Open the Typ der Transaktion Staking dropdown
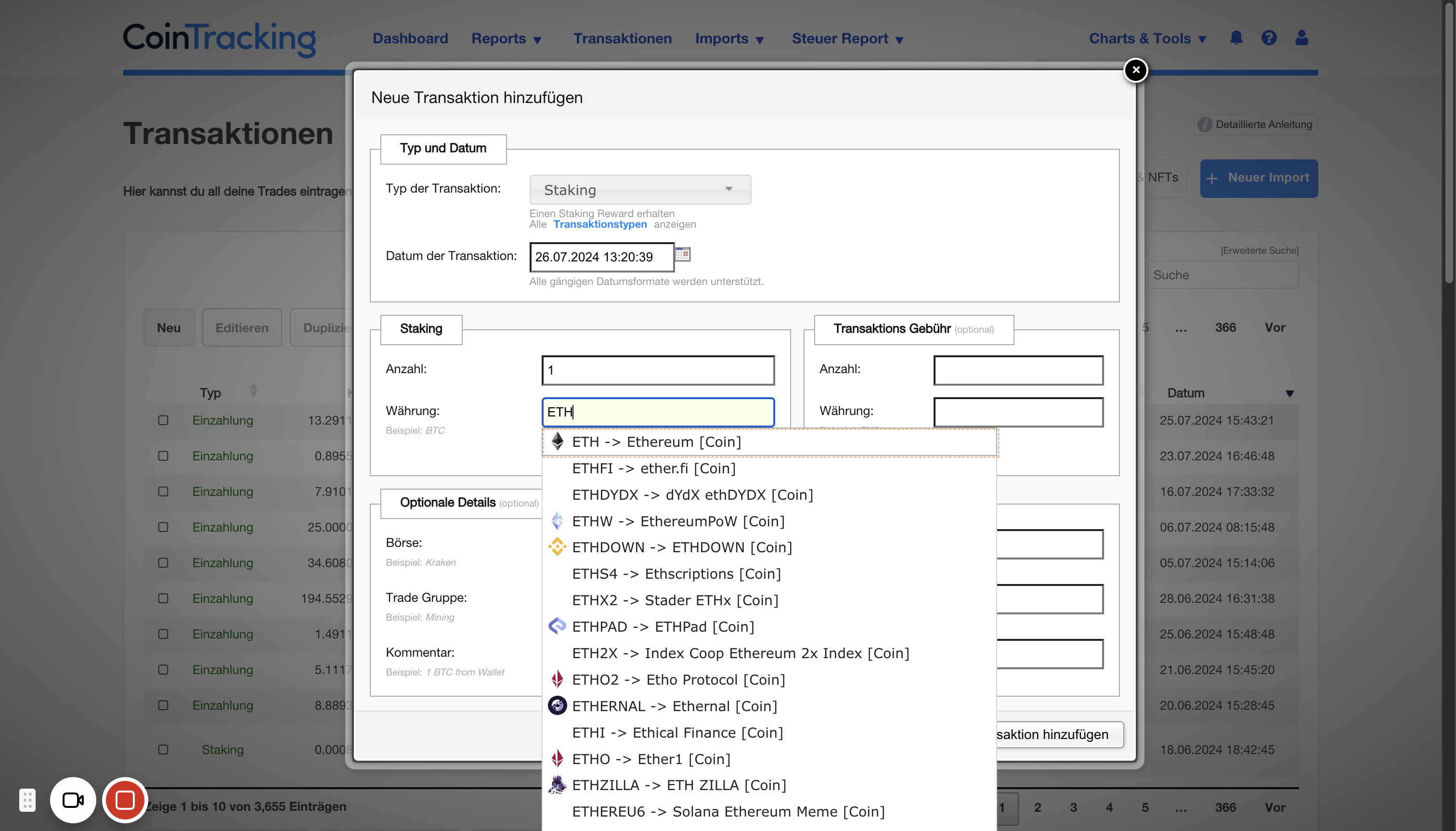 [x=640, y=190]
